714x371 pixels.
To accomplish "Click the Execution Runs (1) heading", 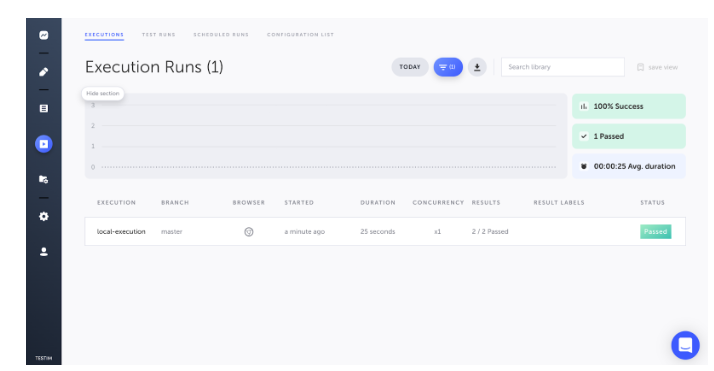I will pos(154,67).
